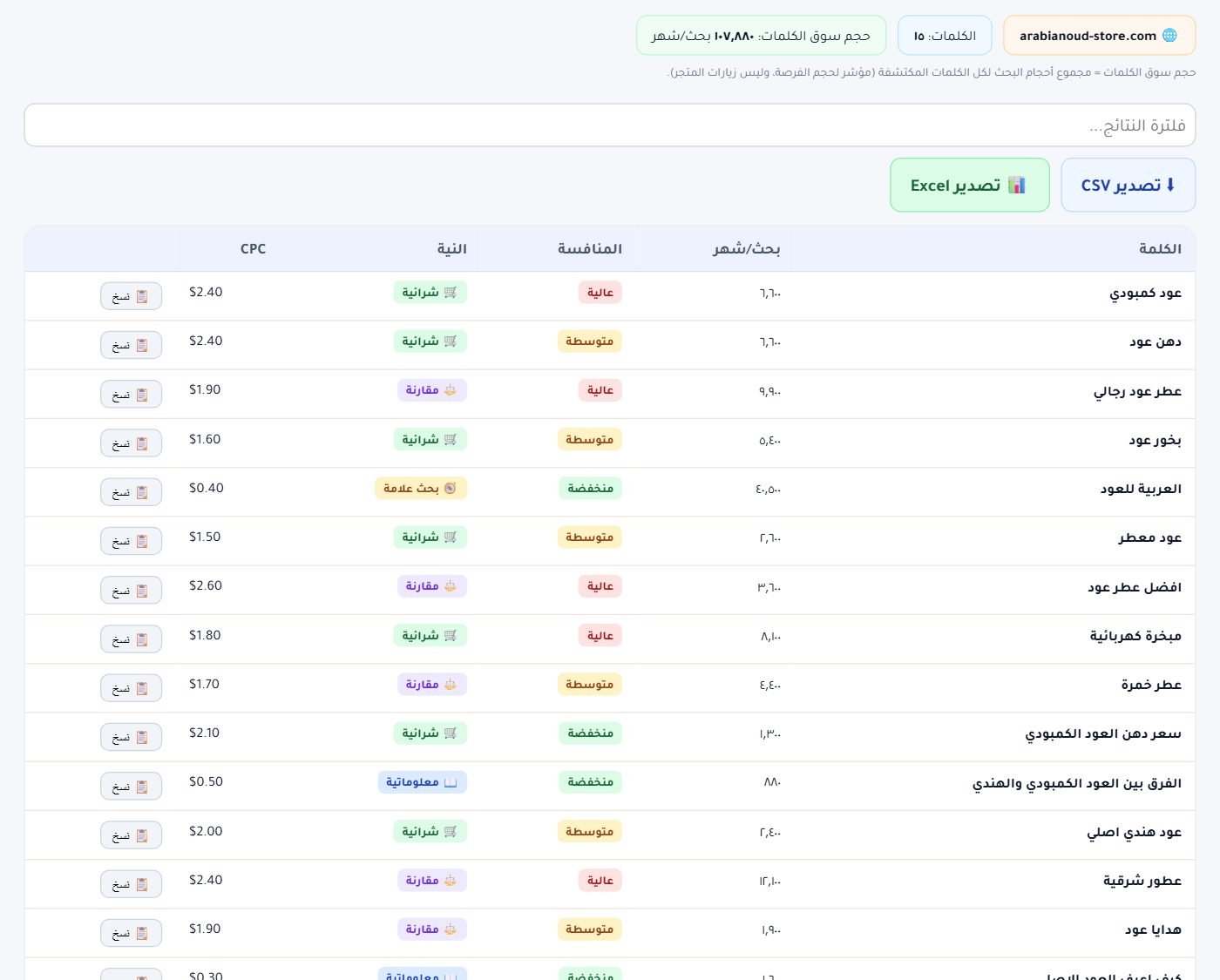Click the تصدير CSV export button

tap(1128, 185)
